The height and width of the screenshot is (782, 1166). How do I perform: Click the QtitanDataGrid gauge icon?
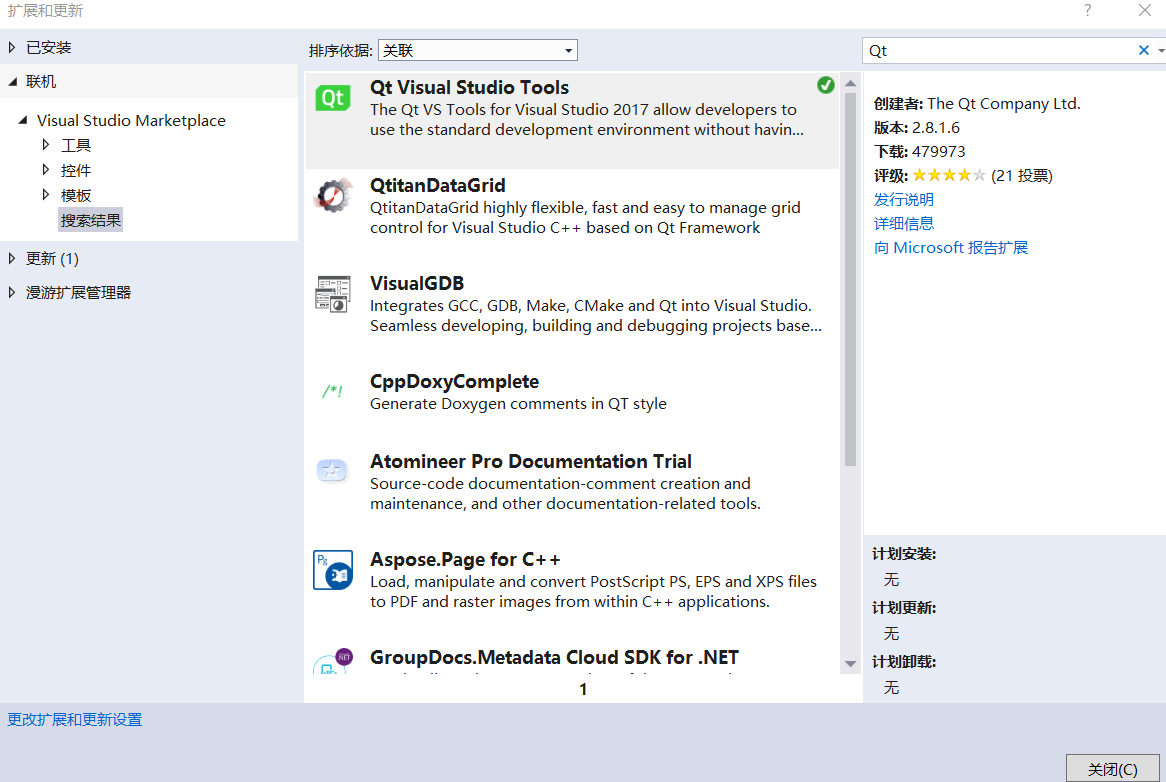click(332, 196)
